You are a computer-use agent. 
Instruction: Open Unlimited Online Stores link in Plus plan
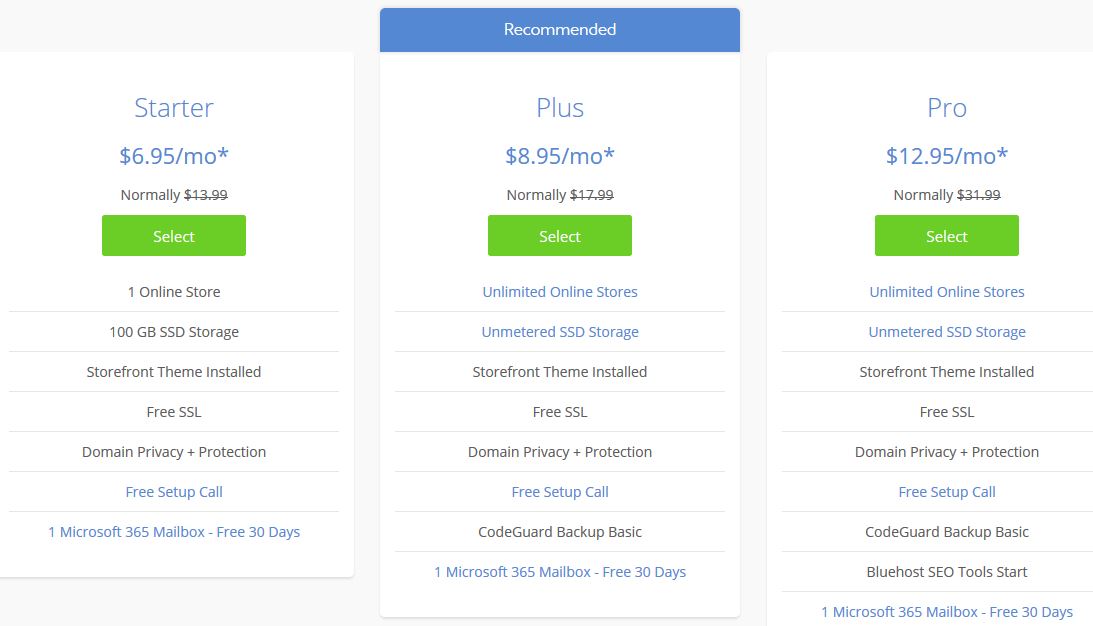tap(560, 292)
